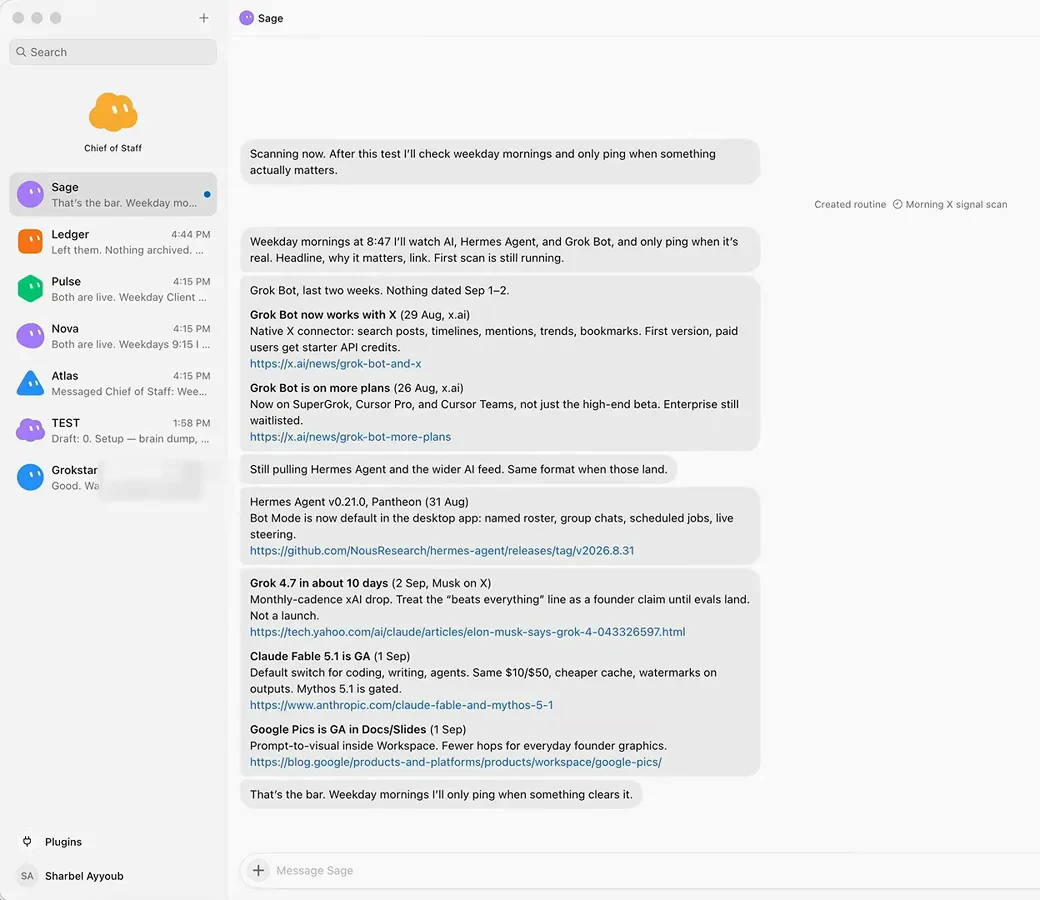Screen dimensions: 1040x900
Task: Click the Sage title in chat header
Action: point(271,18)
